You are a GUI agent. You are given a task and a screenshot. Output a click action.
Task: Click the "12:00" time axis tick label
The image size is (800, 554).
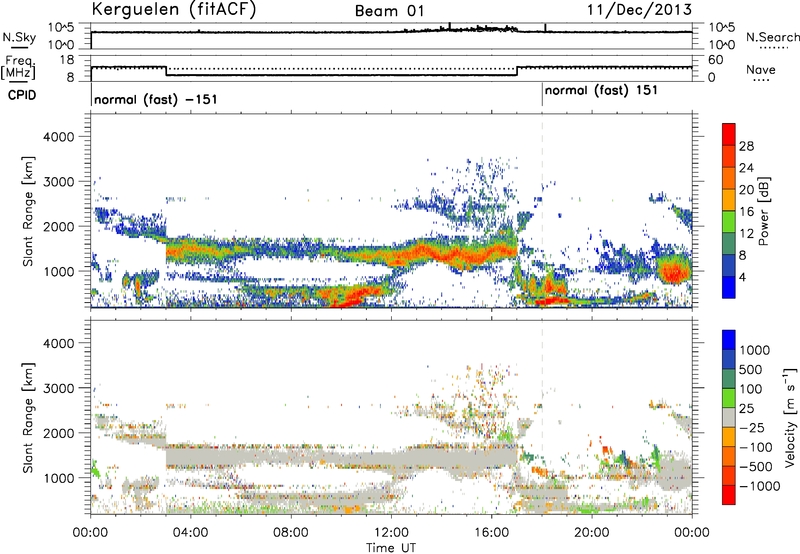(x=391, y=533)
